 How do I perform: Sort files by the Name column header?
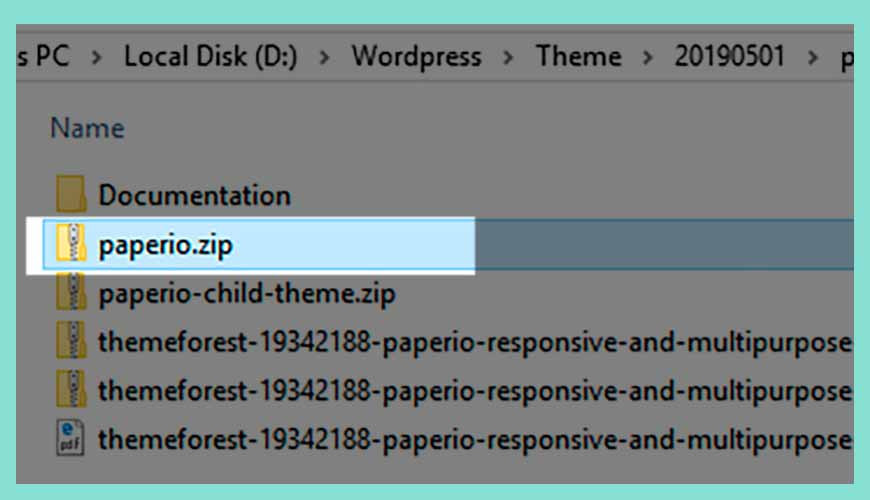88,128
